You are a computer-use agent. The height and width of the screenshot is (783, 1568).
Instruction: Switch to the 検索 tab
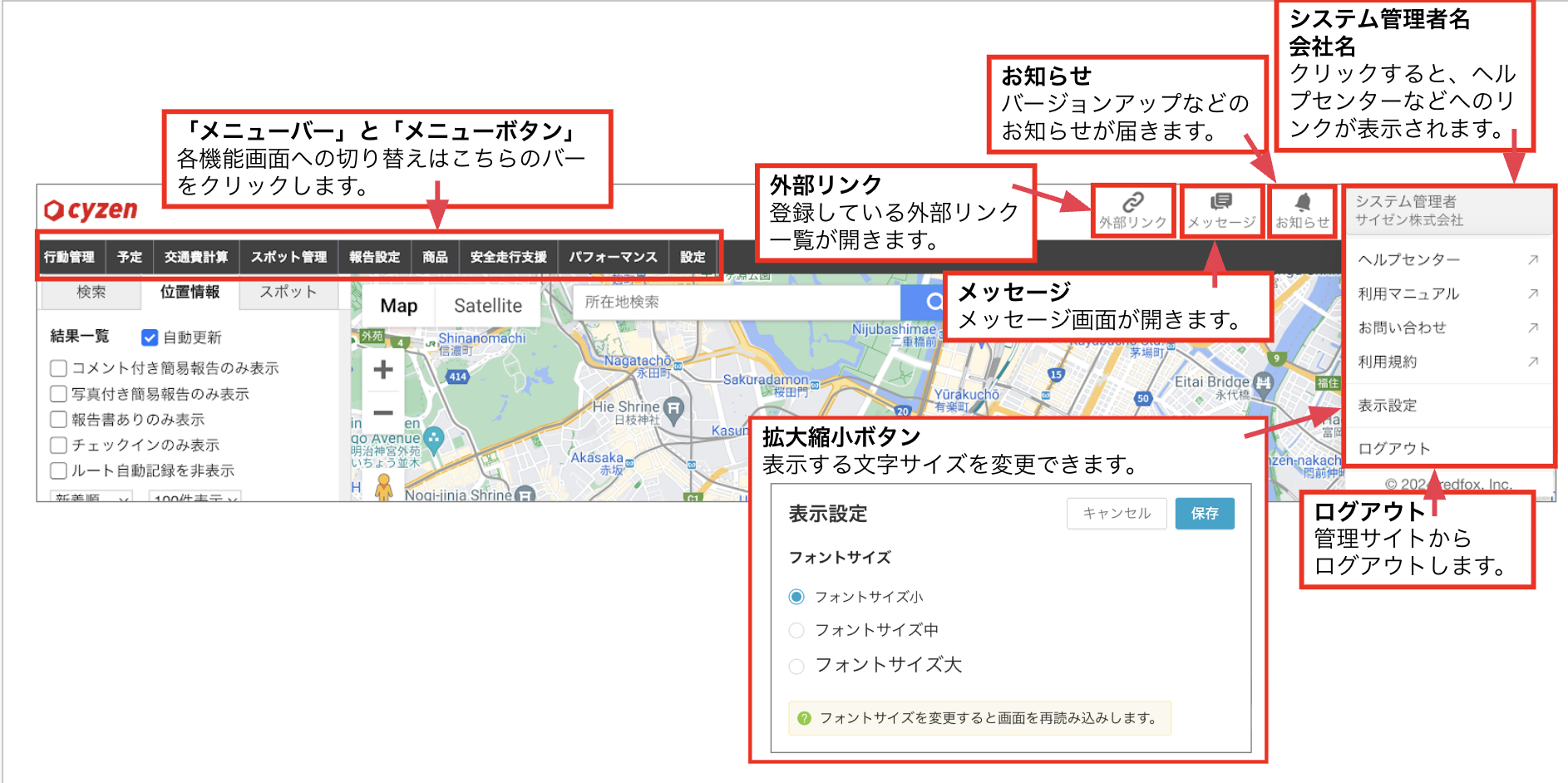click(91, 293)
